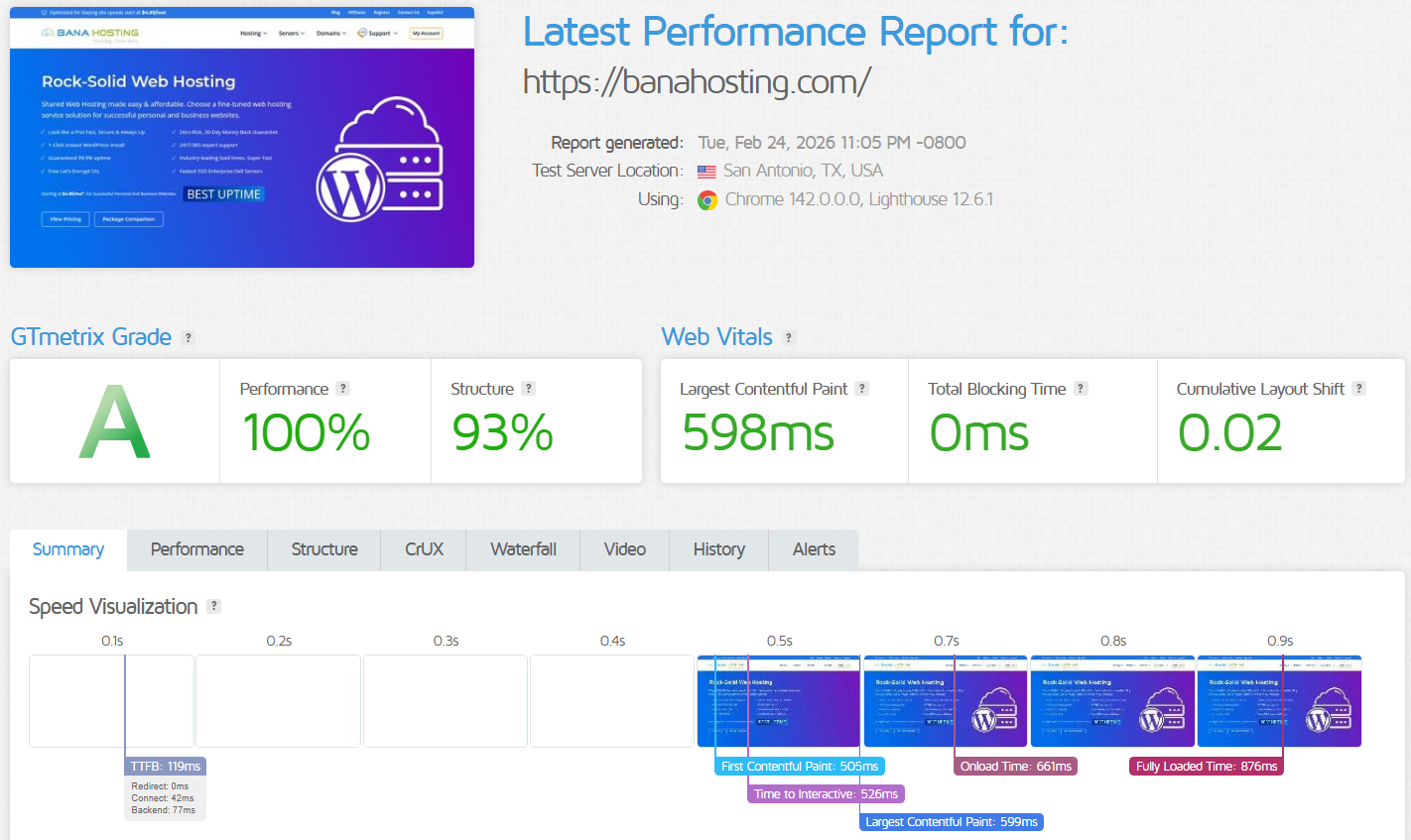Click the 0.7s filmstrip frame

(x=946, y=701)
